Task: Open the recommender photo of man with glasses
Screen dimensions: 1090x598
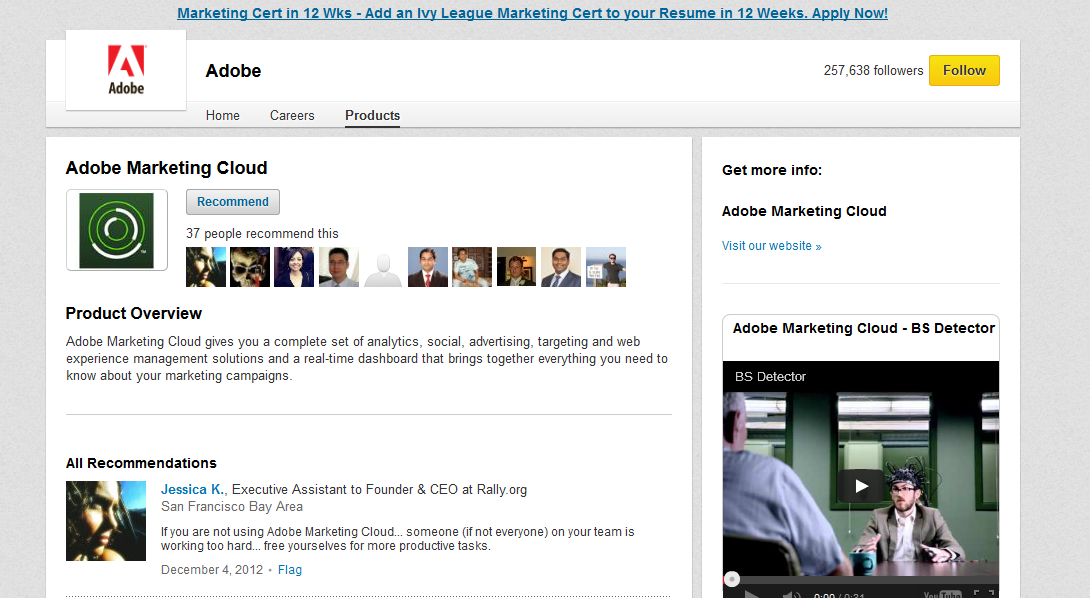Action: coord(339,267)
